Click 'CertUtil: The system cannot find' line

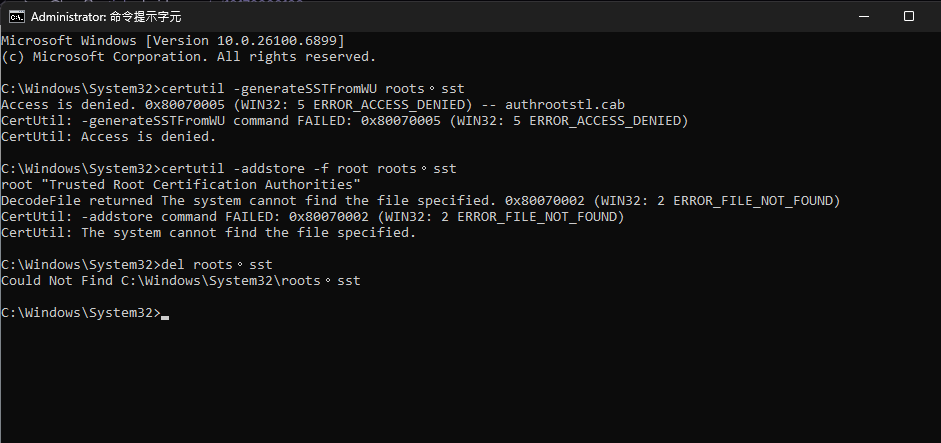coord(208,233)
